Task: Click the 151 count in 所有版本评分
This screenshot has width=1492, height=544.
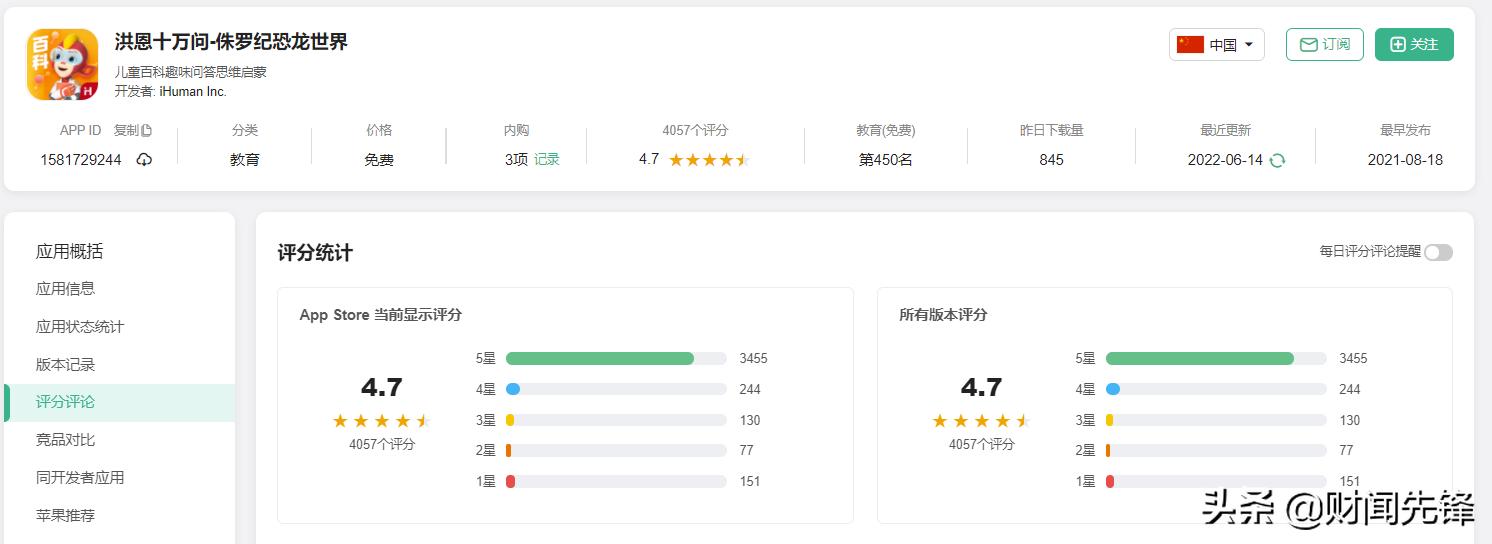Action: tap(1350, 481)
